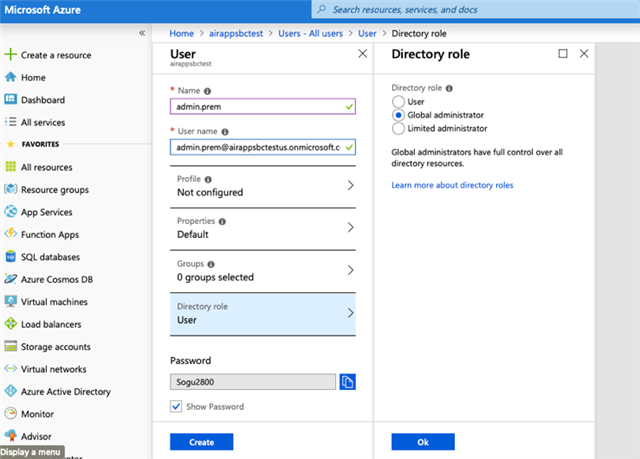The width and height of the screenshot is (640, 459).
Task: Click the blue Create button
Action: coord(202,442)
